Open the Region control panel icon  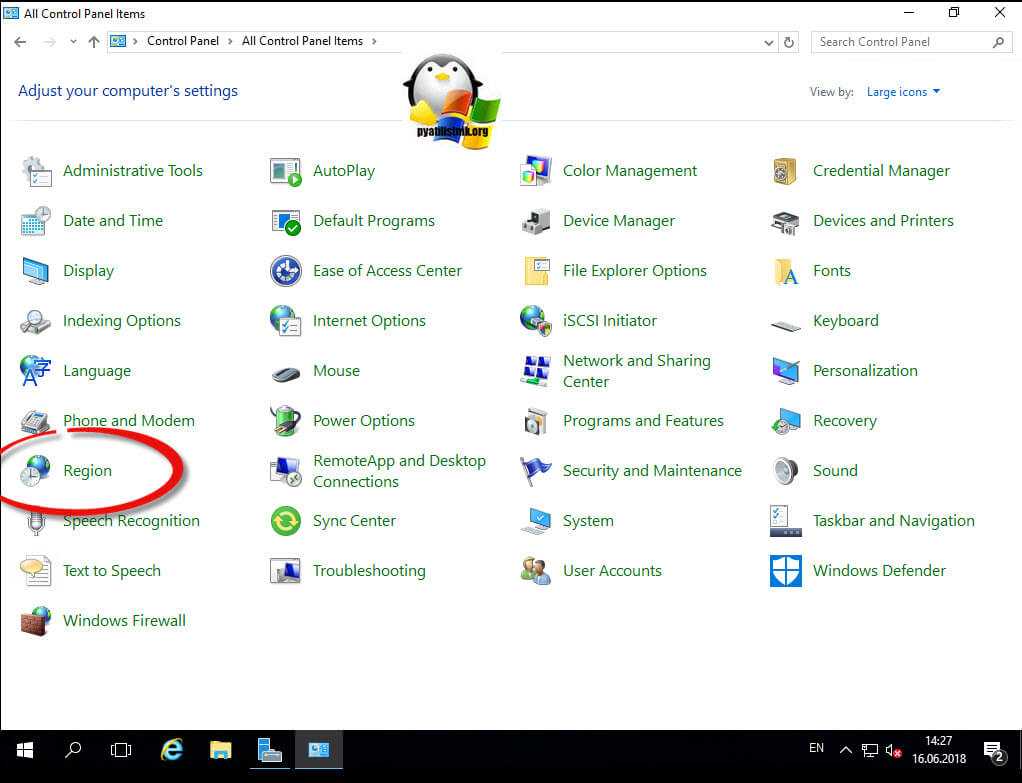[36, 471]
